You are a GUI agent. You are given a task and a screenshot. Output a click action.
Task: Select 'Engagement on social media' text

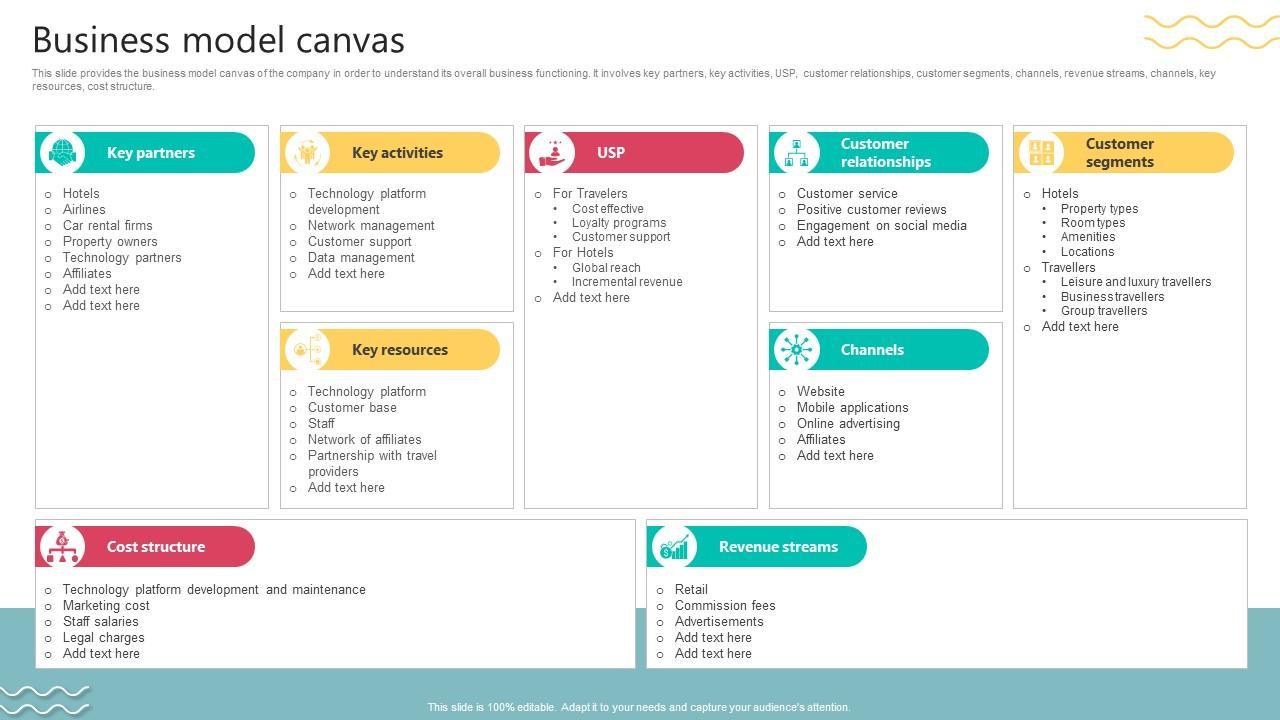882,226
